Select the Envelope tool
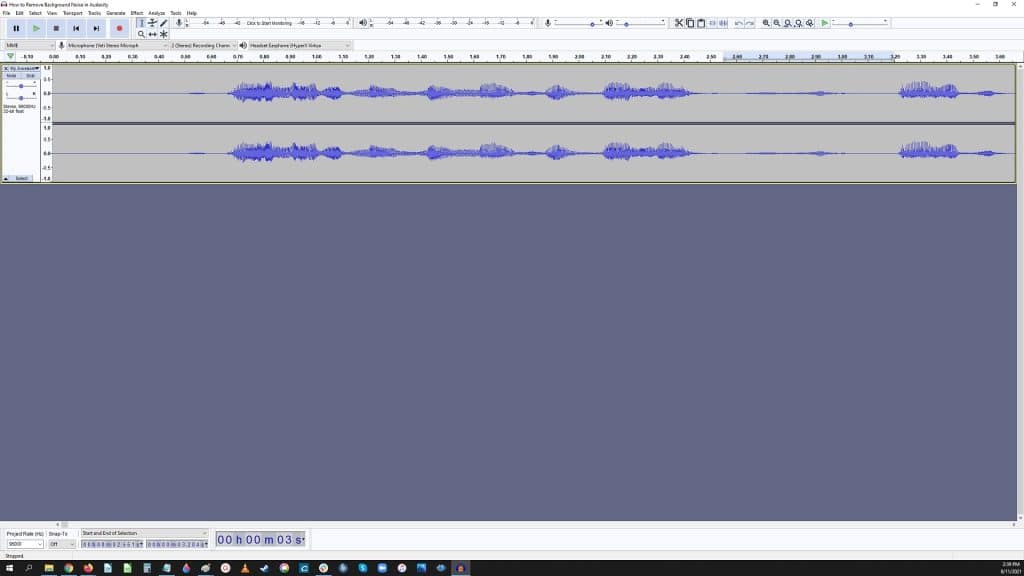1024x576 pixels. click(x=152, y=23)
